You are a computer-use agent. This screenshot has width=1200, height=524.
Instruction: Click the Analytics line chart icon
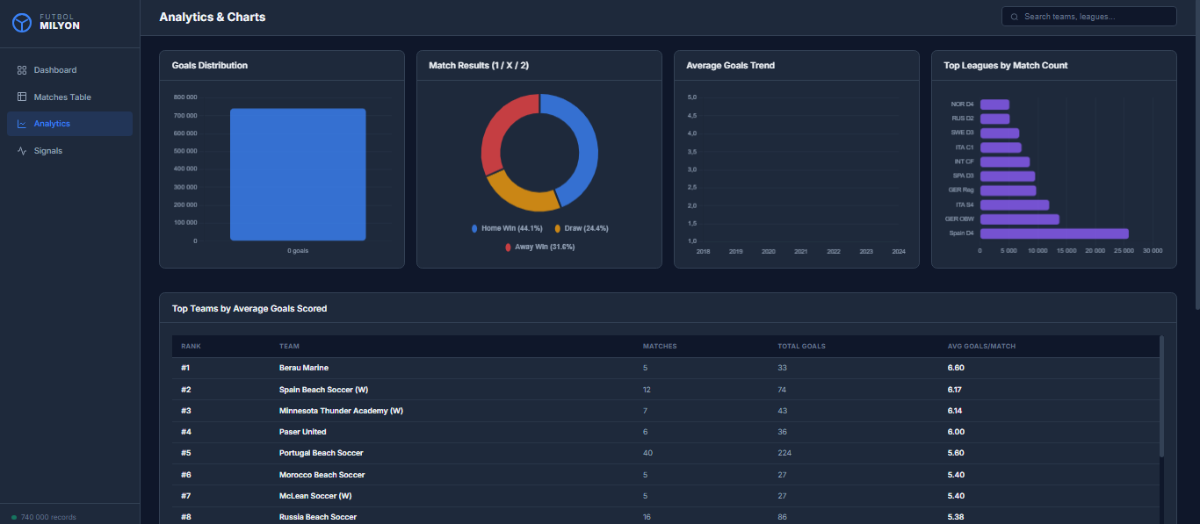[22, 124]
